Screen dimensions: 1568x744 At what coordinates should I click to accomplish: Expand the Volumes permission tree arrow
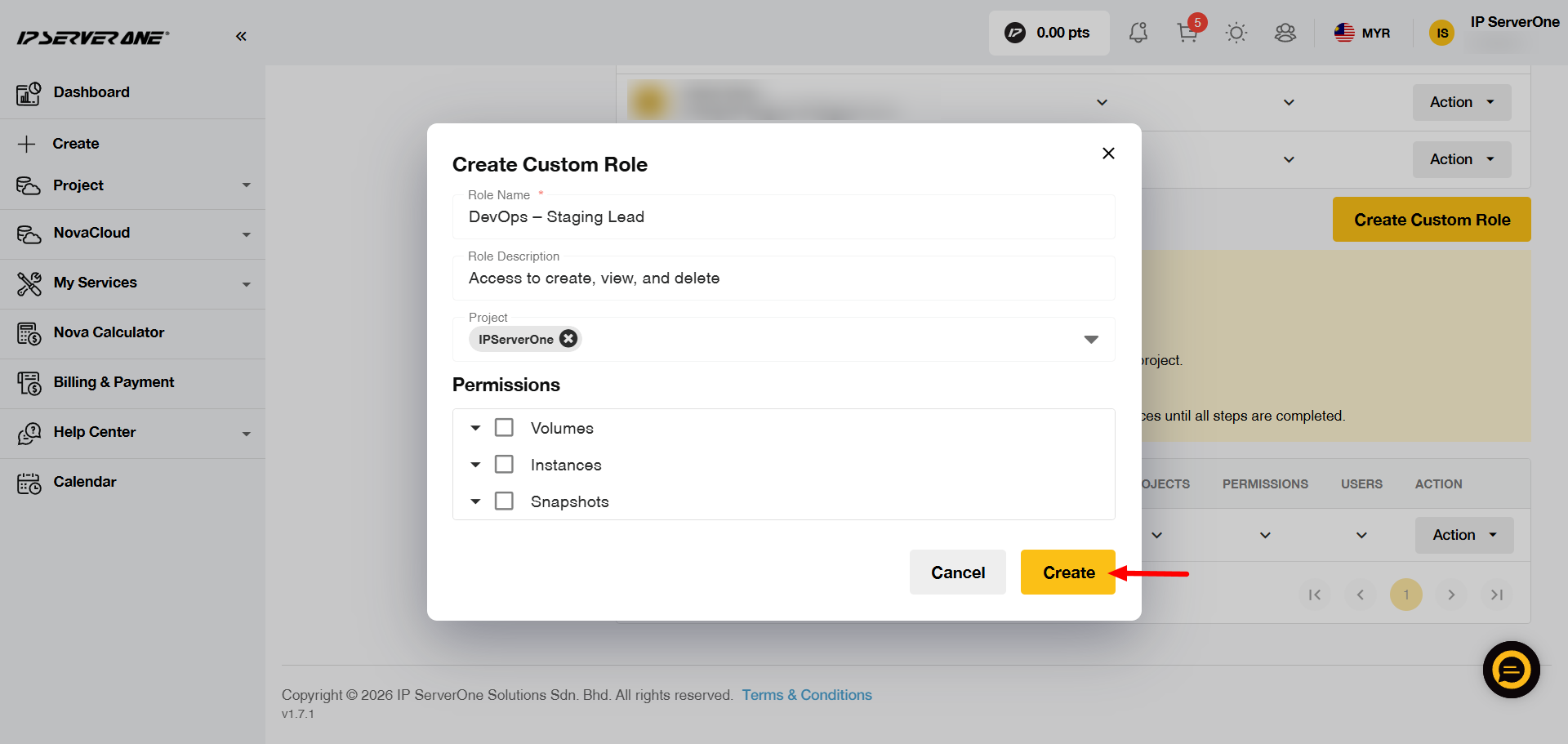click(475, 428)
